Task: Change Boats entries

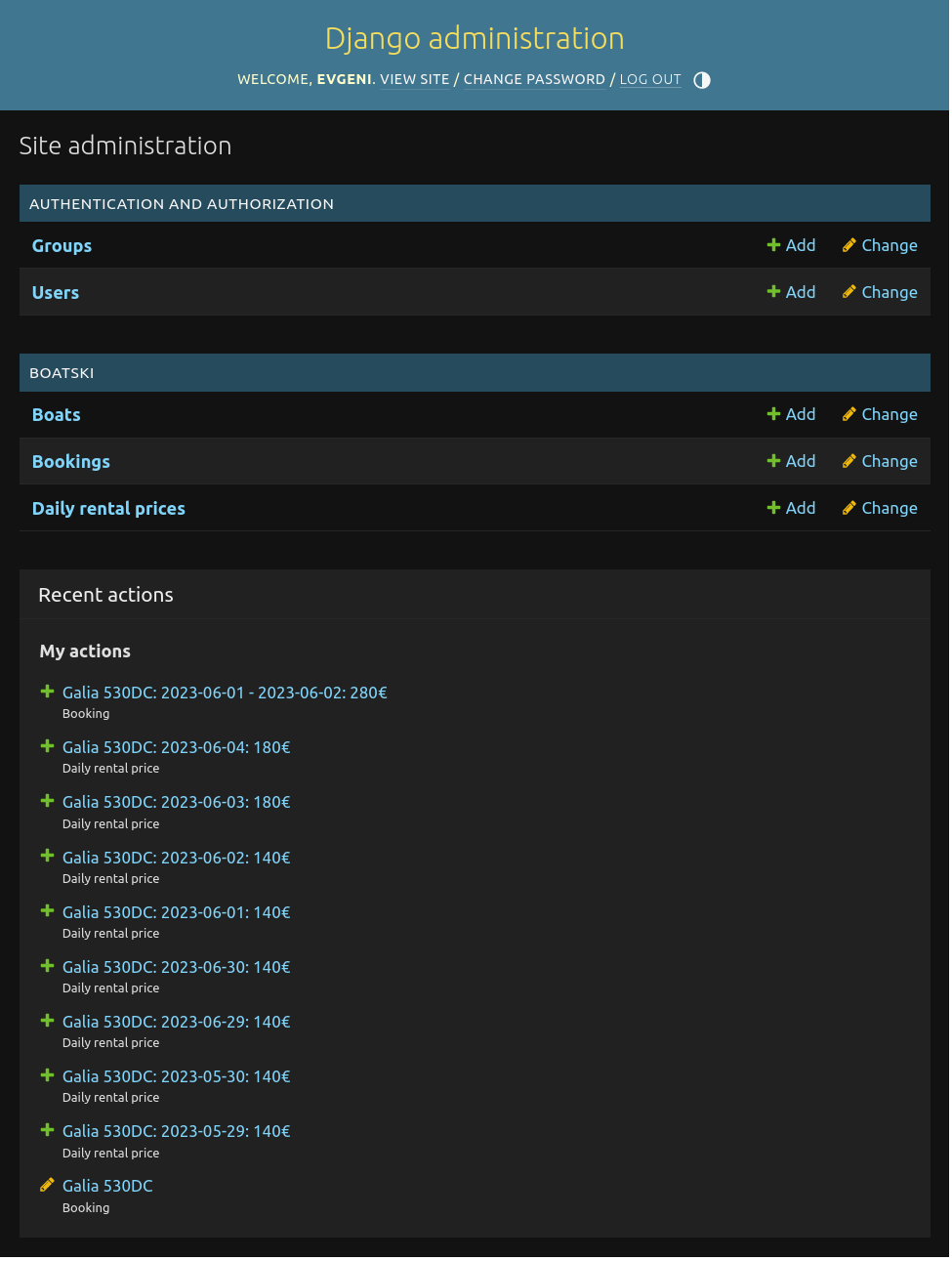Action: click(880, 414)
